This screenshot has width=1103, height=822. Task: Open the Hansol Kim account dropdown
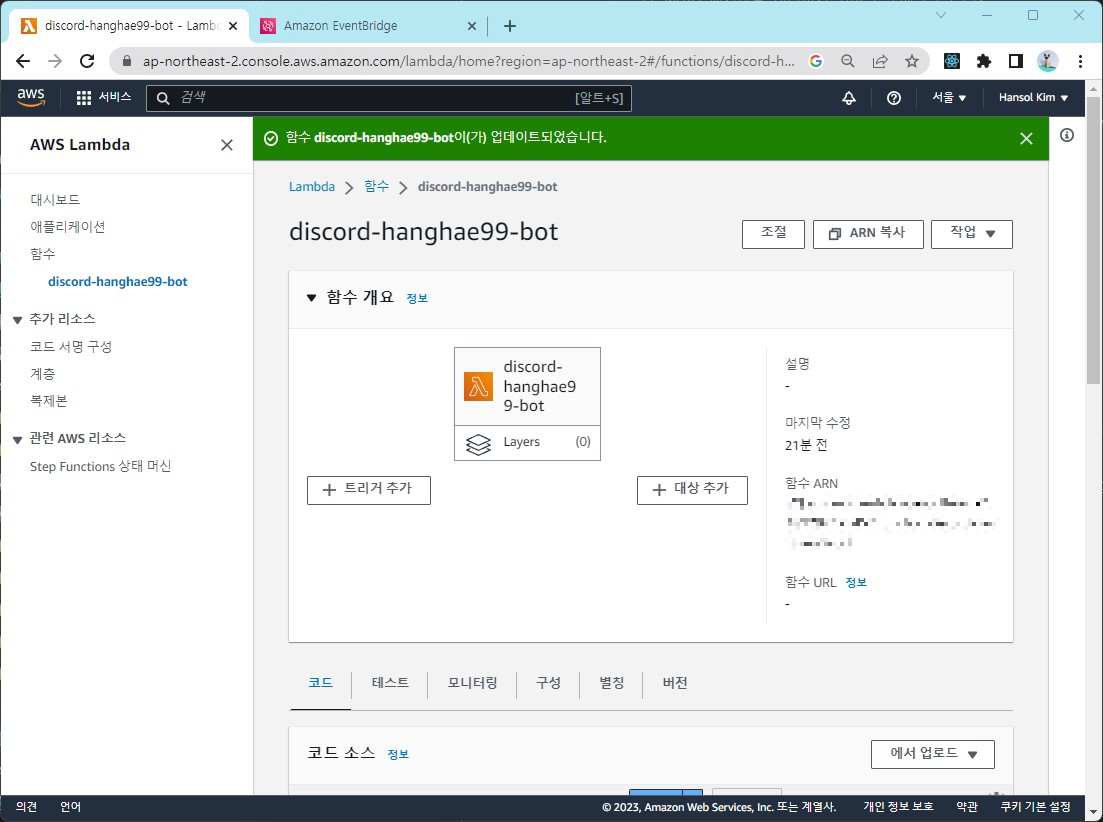[1033, 97]
